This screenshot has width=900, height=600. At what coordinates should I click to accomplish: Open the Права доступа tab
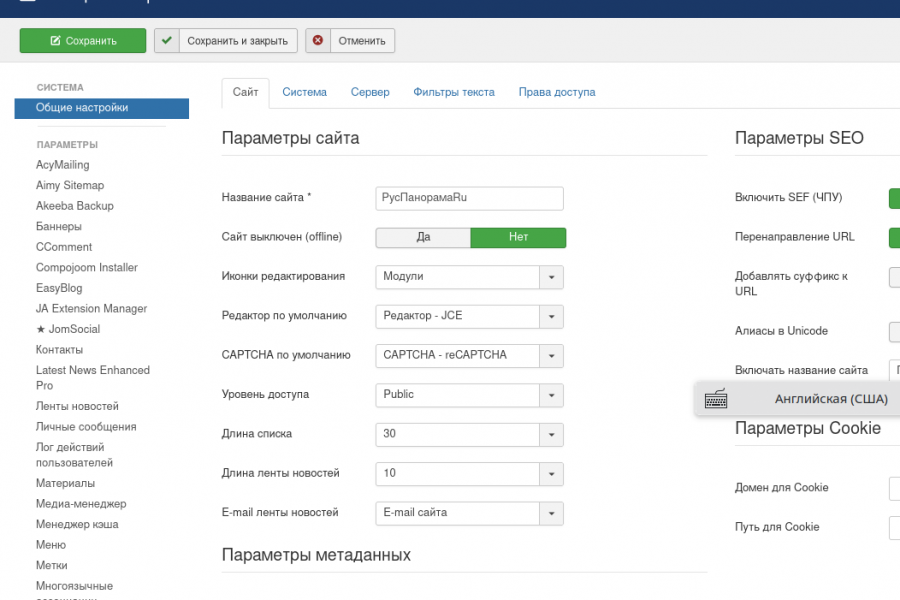click(556, 92)
